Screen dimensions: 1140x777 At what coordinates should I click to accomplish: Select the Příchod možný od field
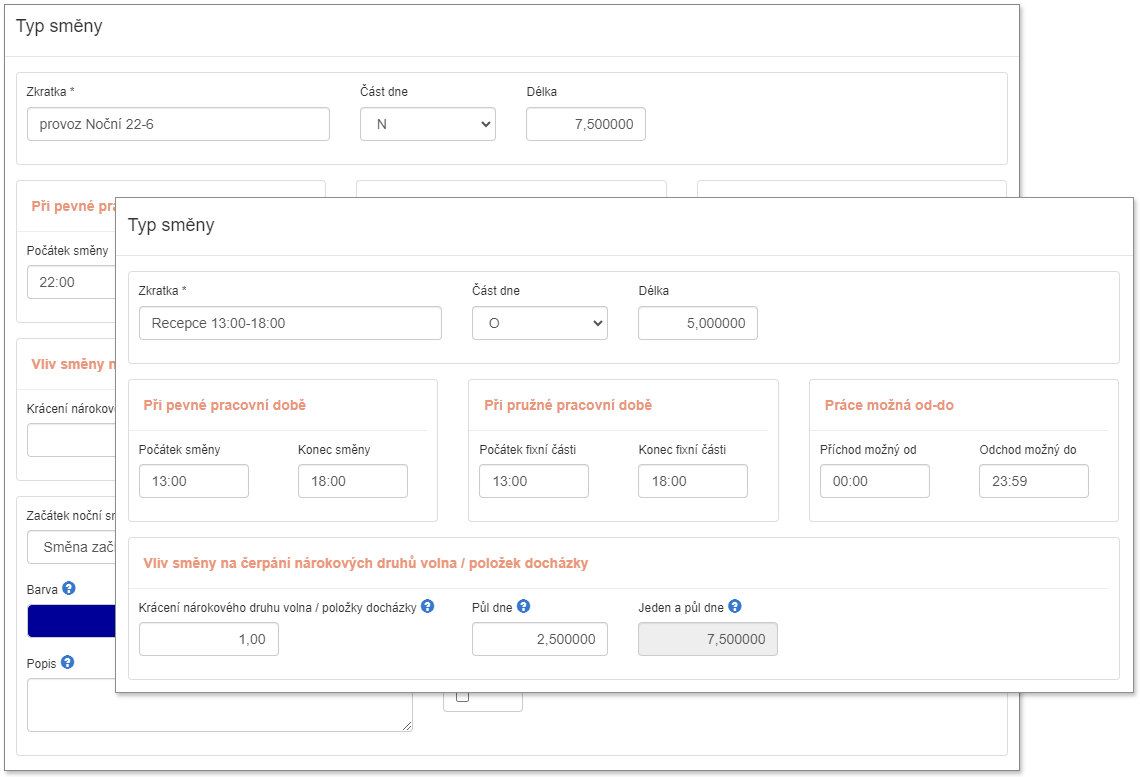(x=874, y=481)
